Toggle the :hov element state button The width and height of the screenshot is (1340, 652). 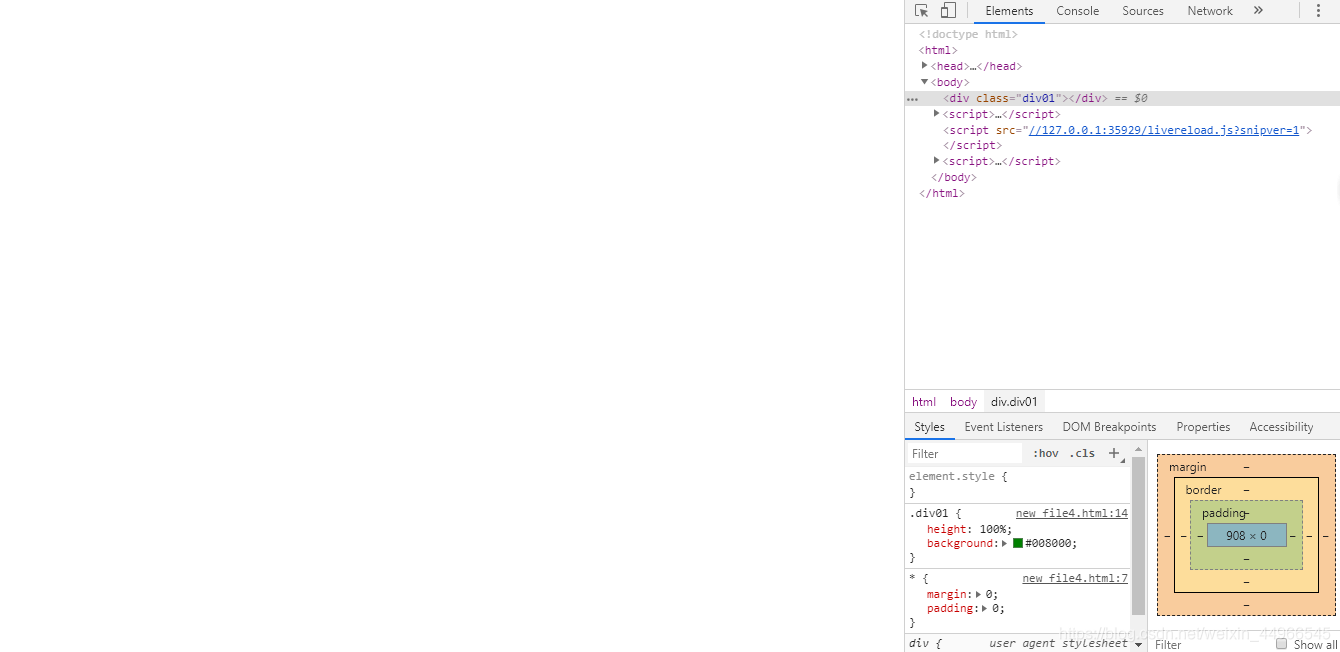point(1046,454)
